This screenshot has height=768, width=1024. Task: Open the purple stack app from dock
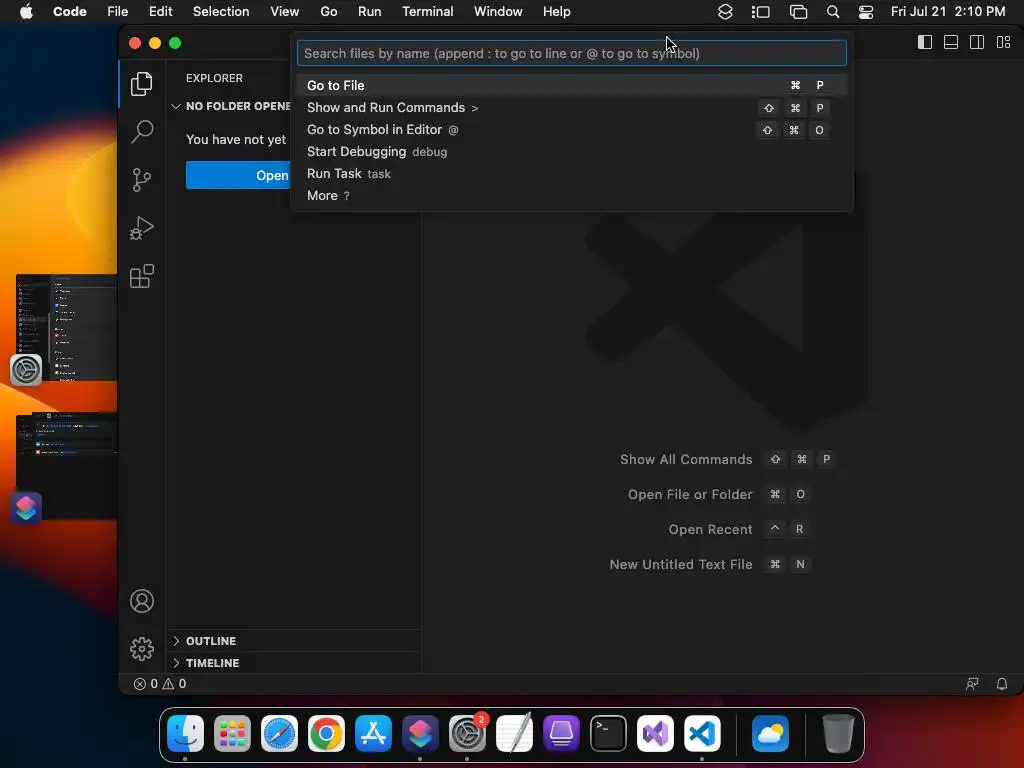tap(561, 733)
